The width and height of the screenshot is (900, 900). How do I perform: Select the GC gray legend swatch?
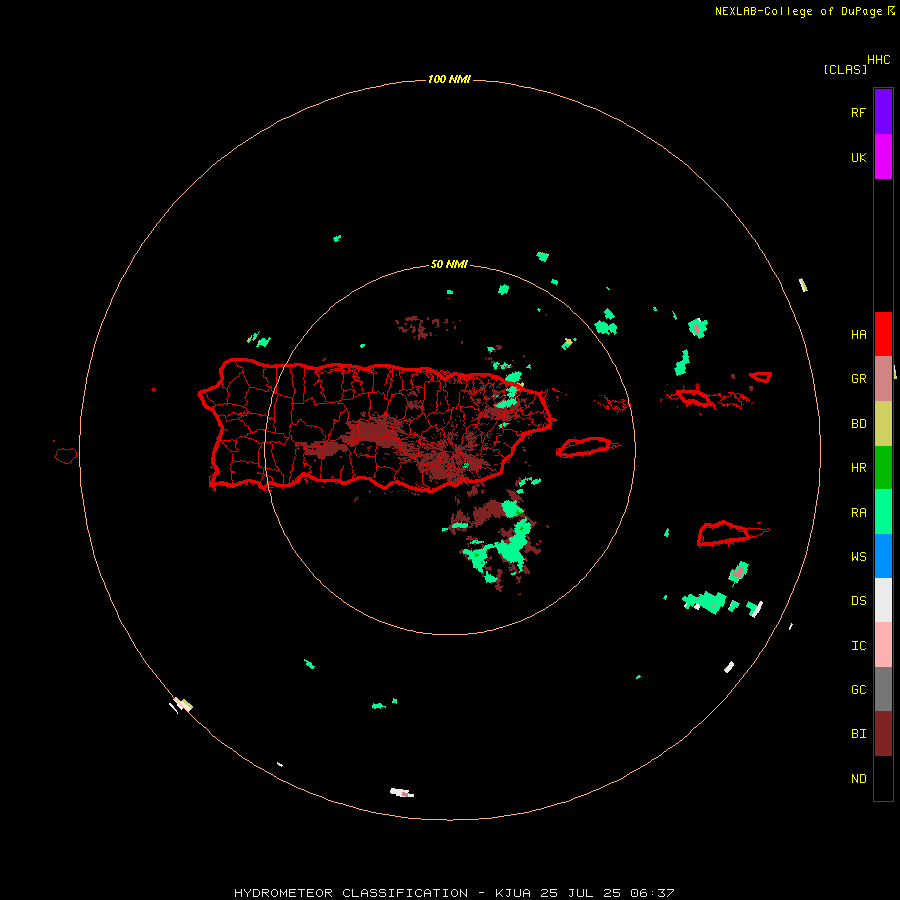(883, 689)
